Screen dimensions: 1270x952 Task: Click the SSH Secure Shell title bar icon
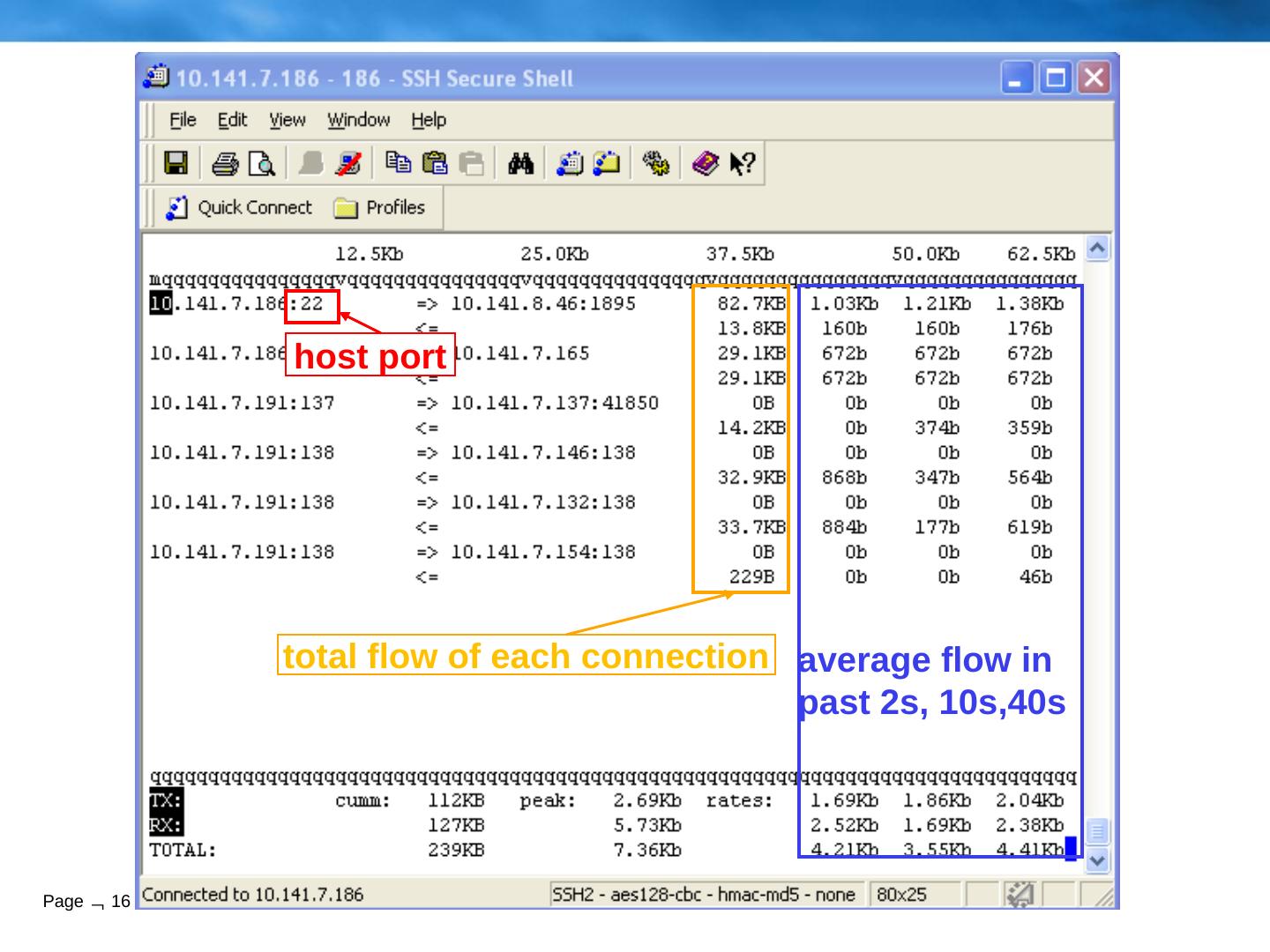tap(156, 77)
